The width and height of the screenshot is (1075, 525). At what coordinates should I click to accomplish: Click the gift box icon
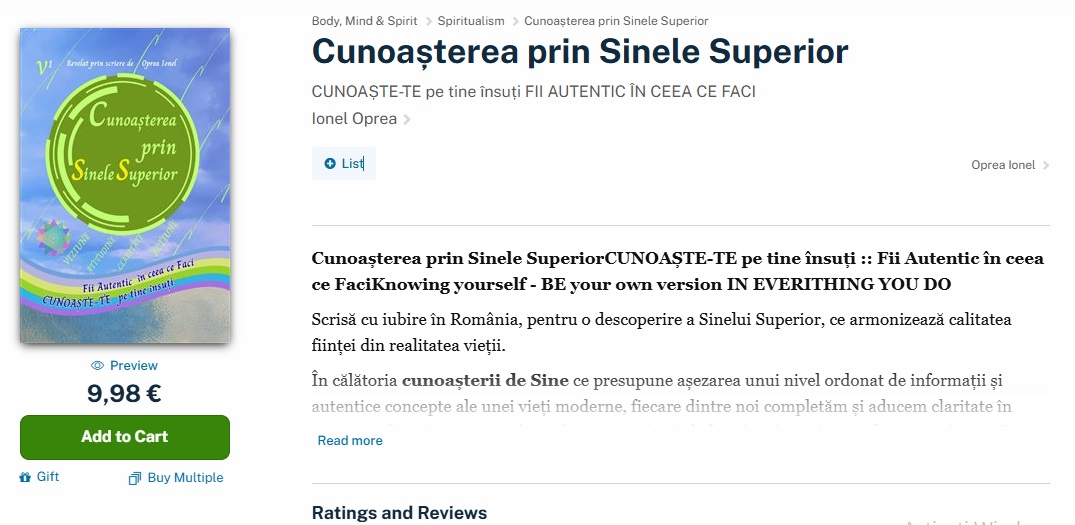tap(26, 478)
